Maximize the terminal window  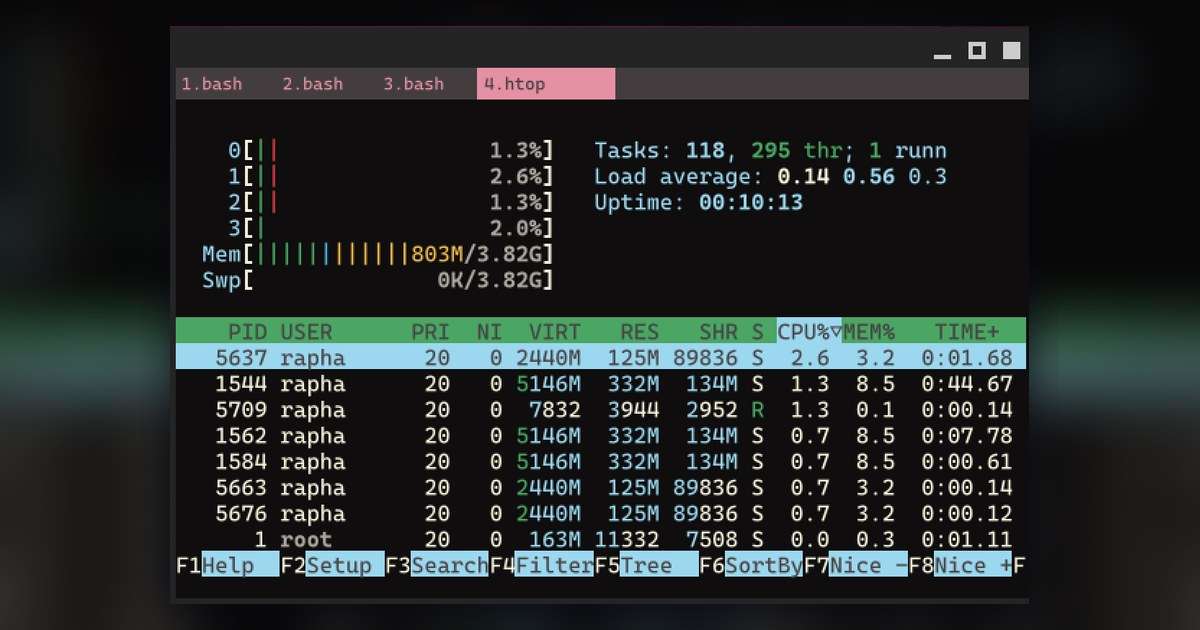tap(977, 51)
